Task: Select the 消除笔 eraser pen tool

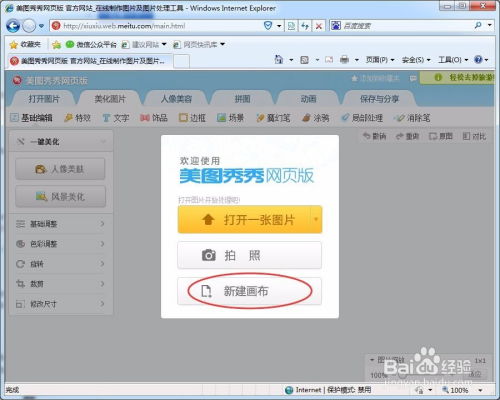Action: pyautogui.click(x=412, y=118)
